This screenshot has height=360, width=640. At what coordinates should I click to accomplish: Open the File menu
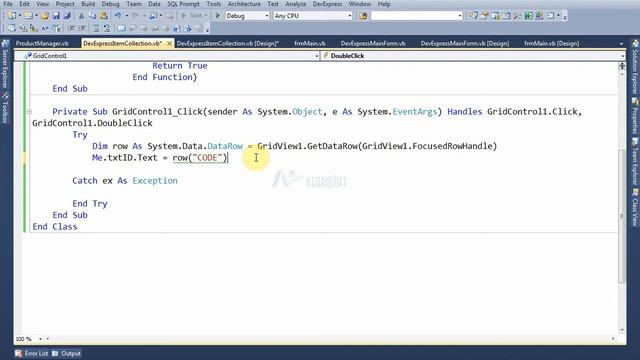tap(8, 4)
